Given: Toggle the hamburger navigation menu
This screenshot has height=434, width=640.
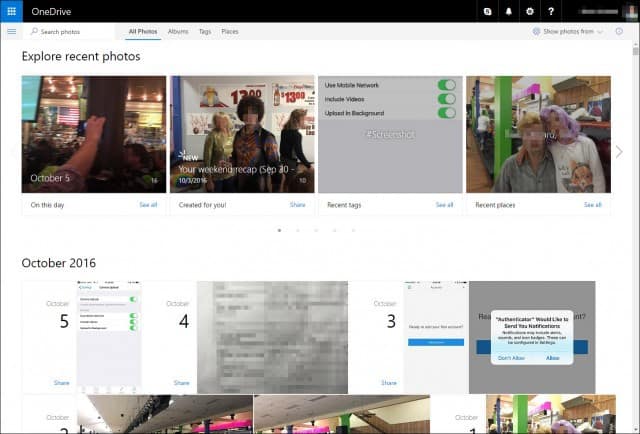Looking at the screenshot, I should click(12, 31).
